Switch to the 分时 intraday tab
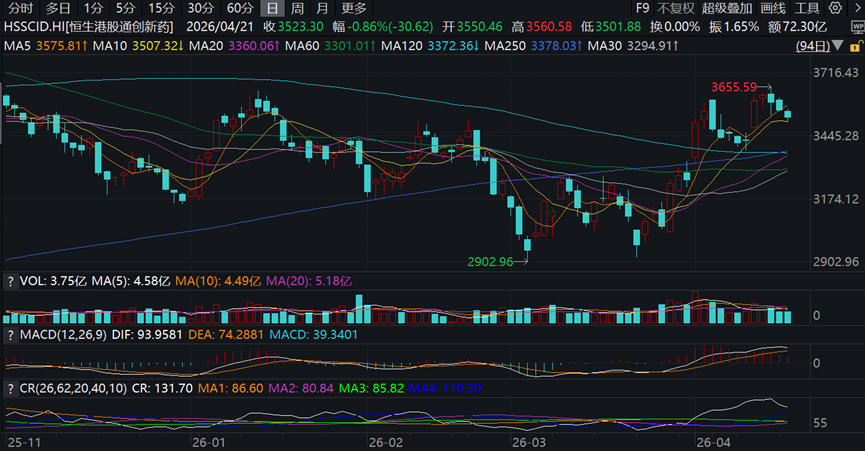Viewport: 865px width, 451px height. tap(20, 8)
